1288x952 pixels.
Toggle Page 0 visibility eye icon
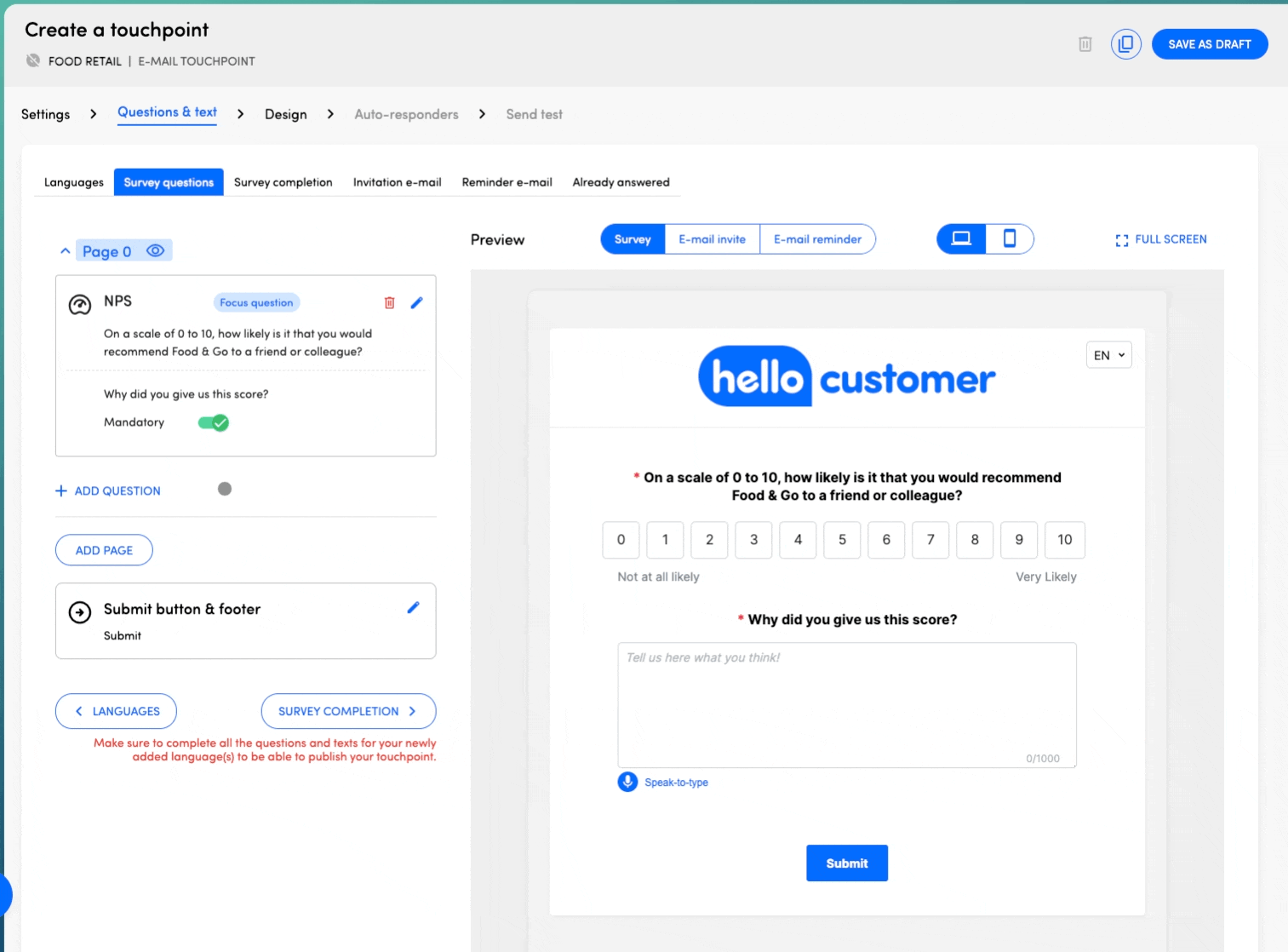point(155,250)
